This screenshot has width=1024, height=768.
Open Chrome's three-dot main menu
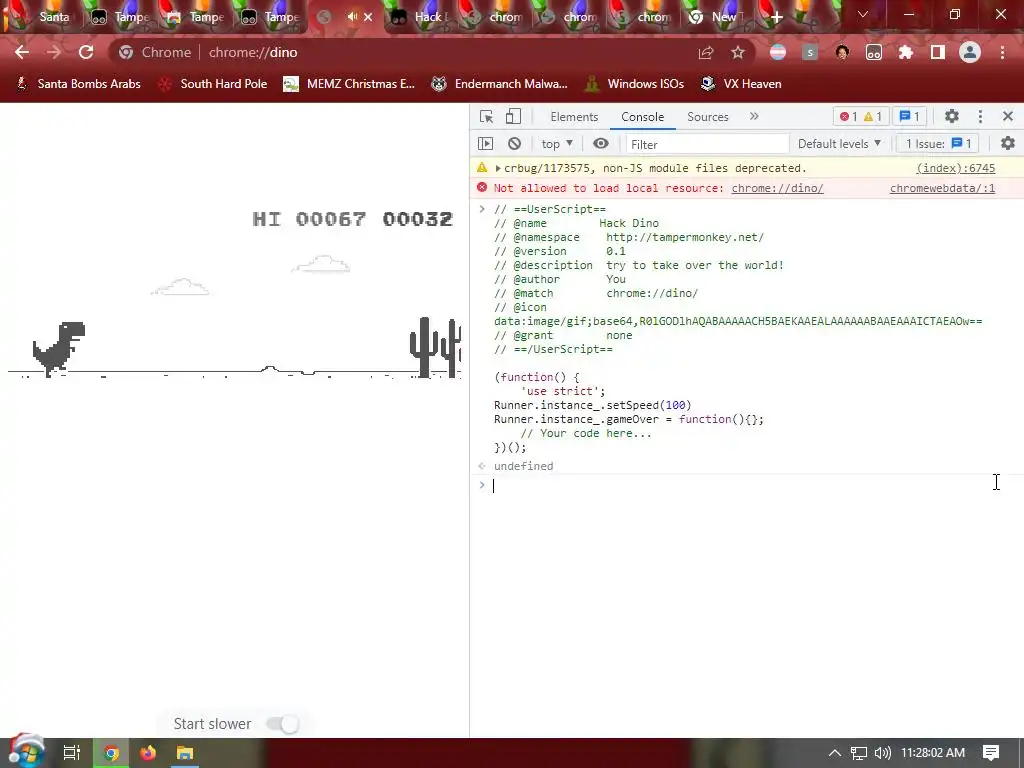point(1002,52)
